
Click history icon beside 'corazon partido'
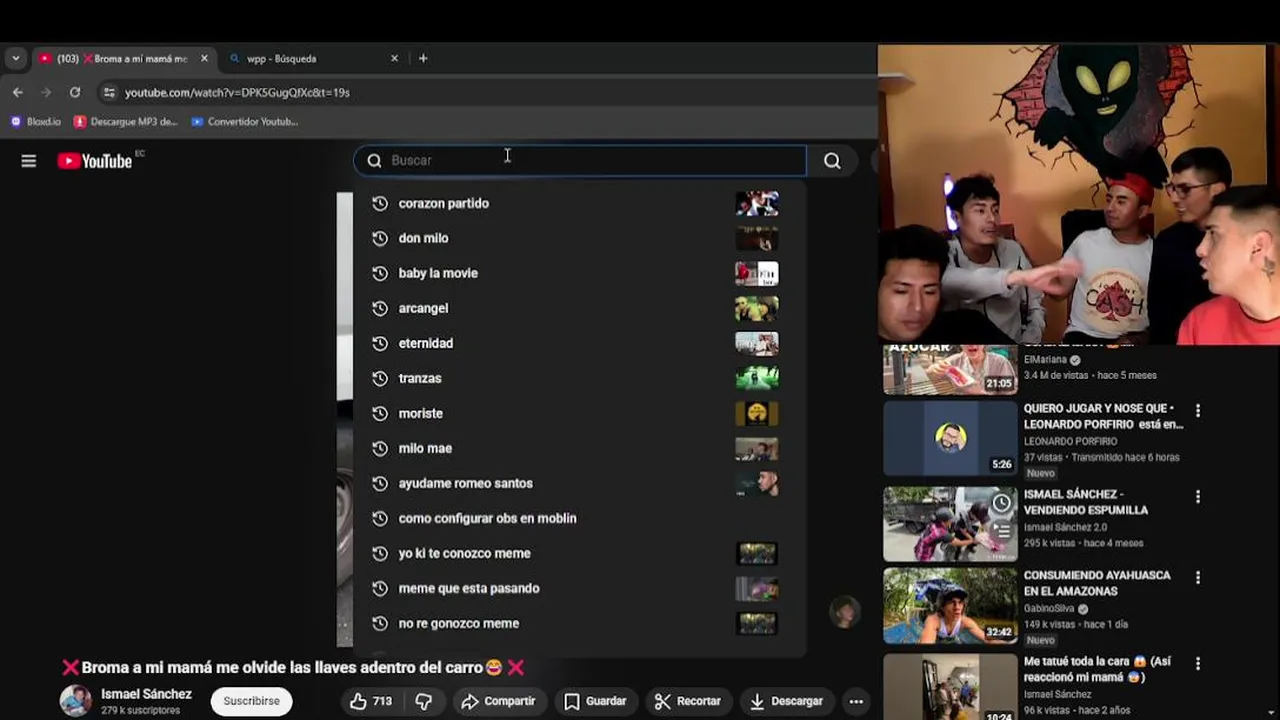[380, 203]
